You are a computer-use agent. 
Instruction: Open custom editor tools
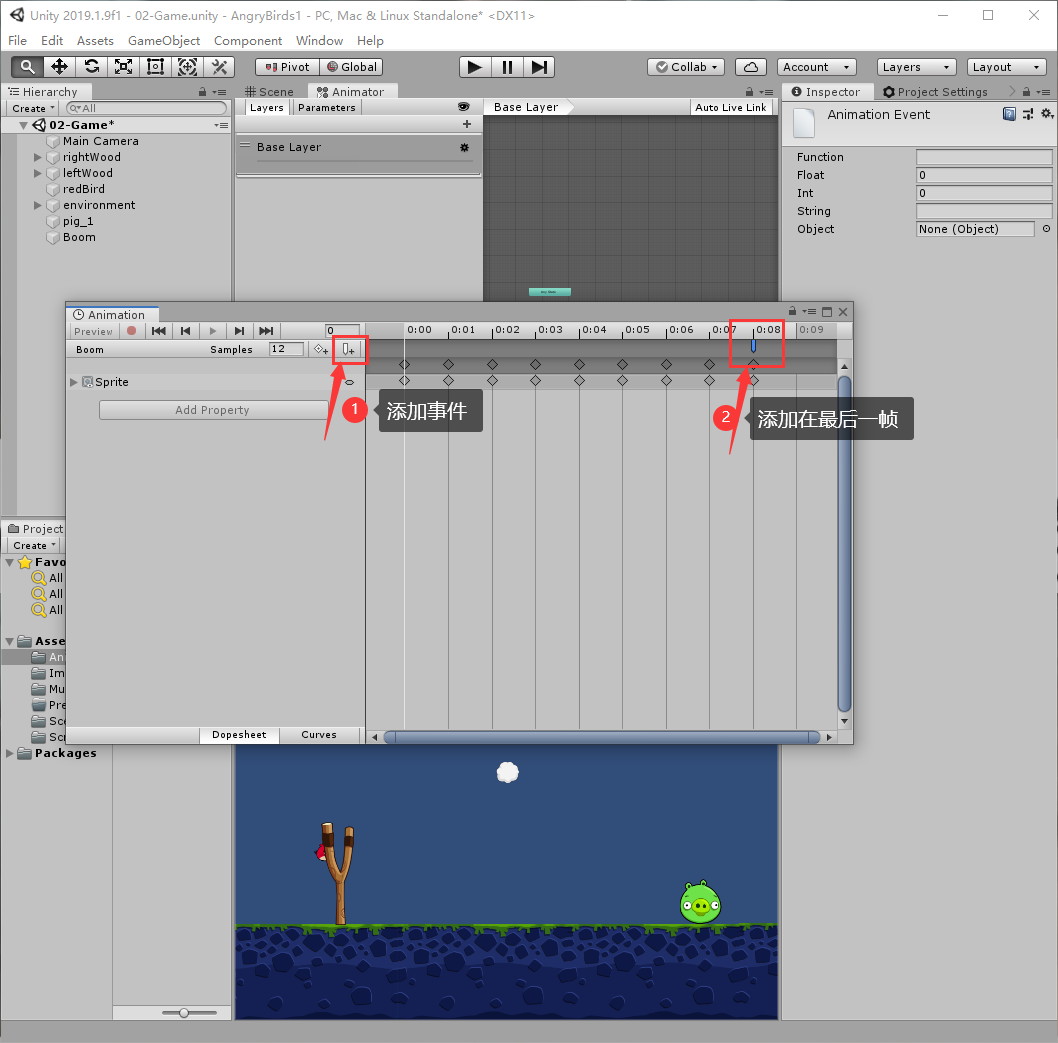[219, 67]
